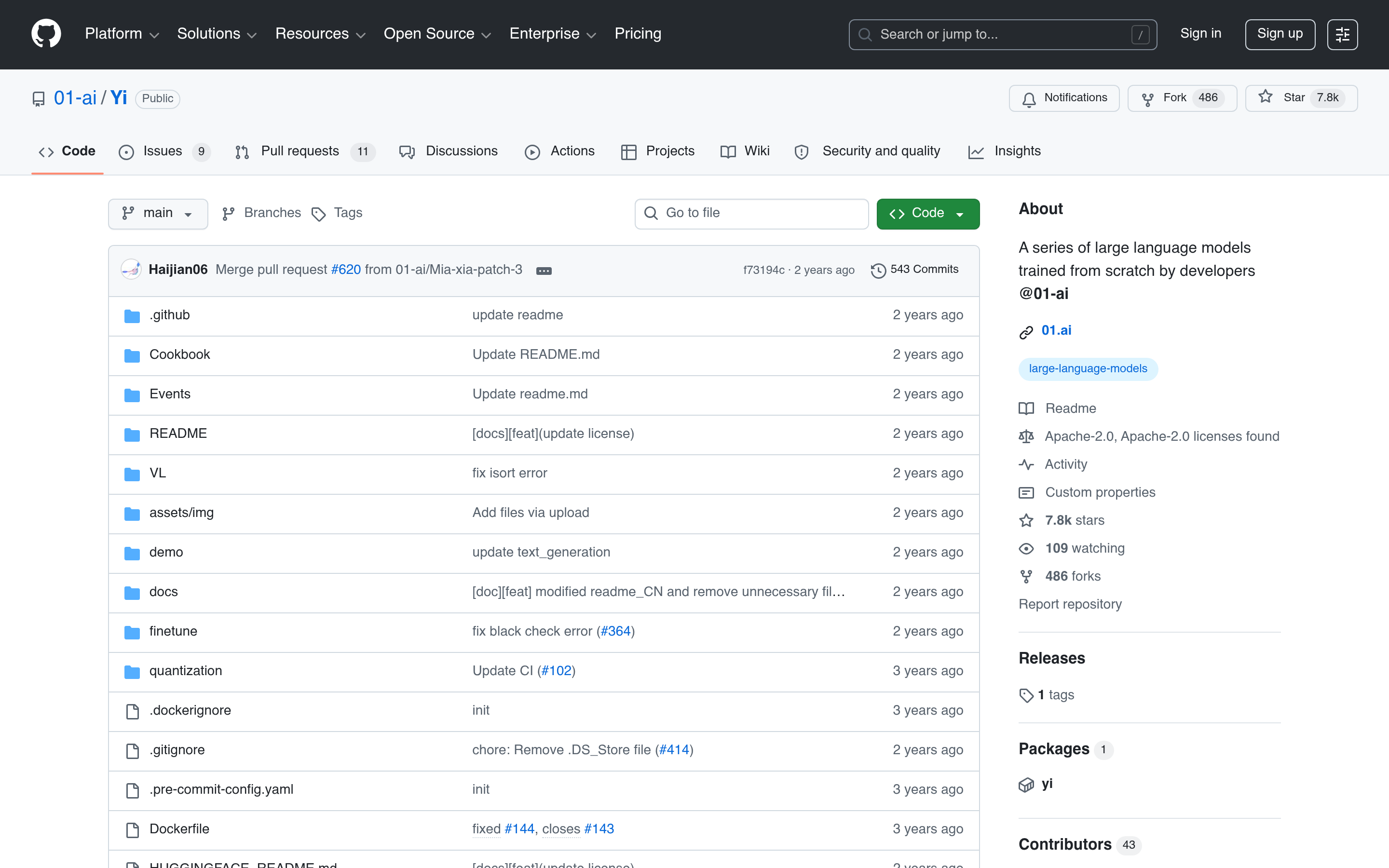Expand the commit message ellipsis icon
This screenshot has width=1389, height=868.
[544, 271]
